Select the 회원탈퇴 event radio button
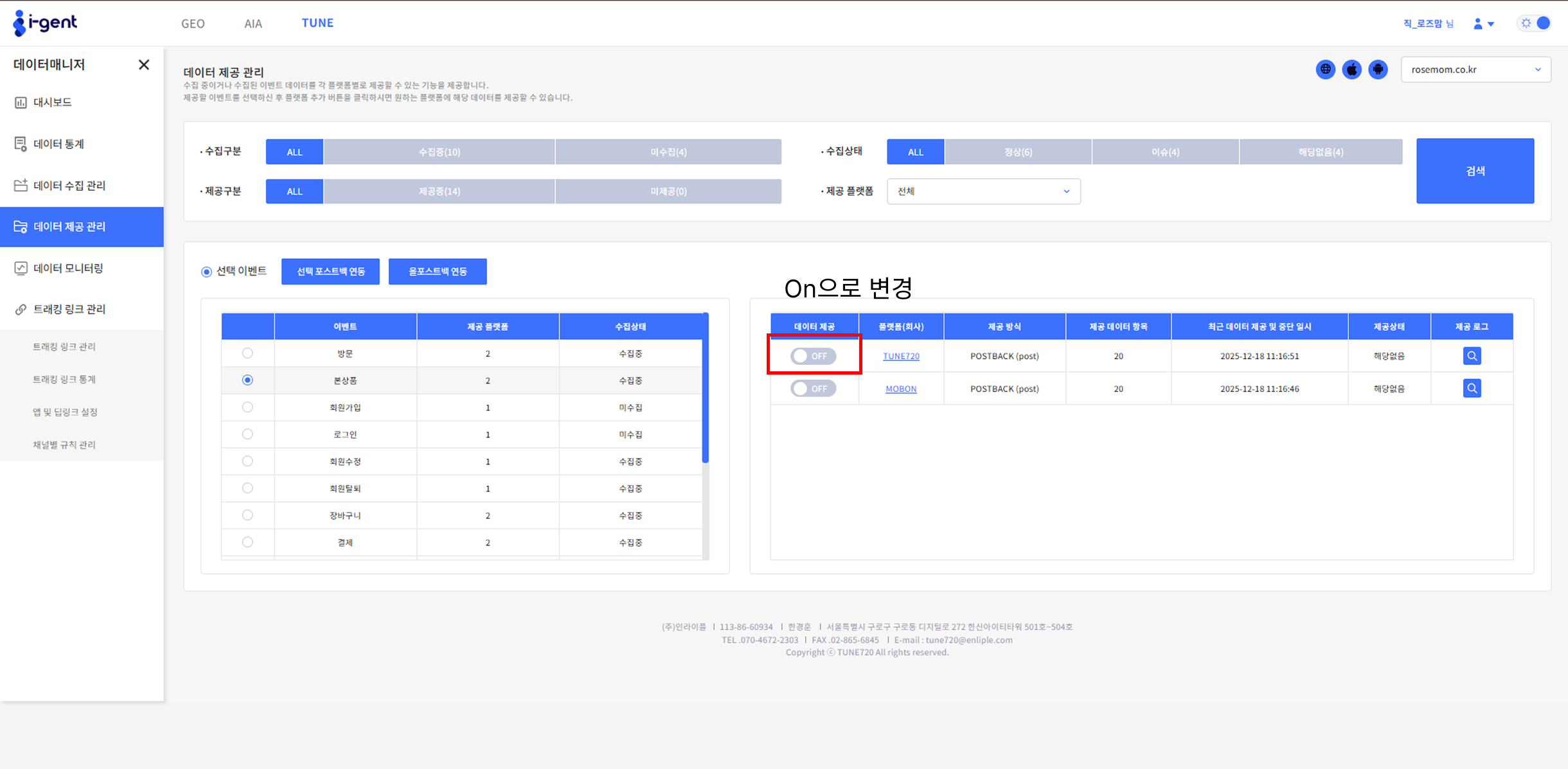The height and width of the screenshot is (769, 1568). point(247,488)
